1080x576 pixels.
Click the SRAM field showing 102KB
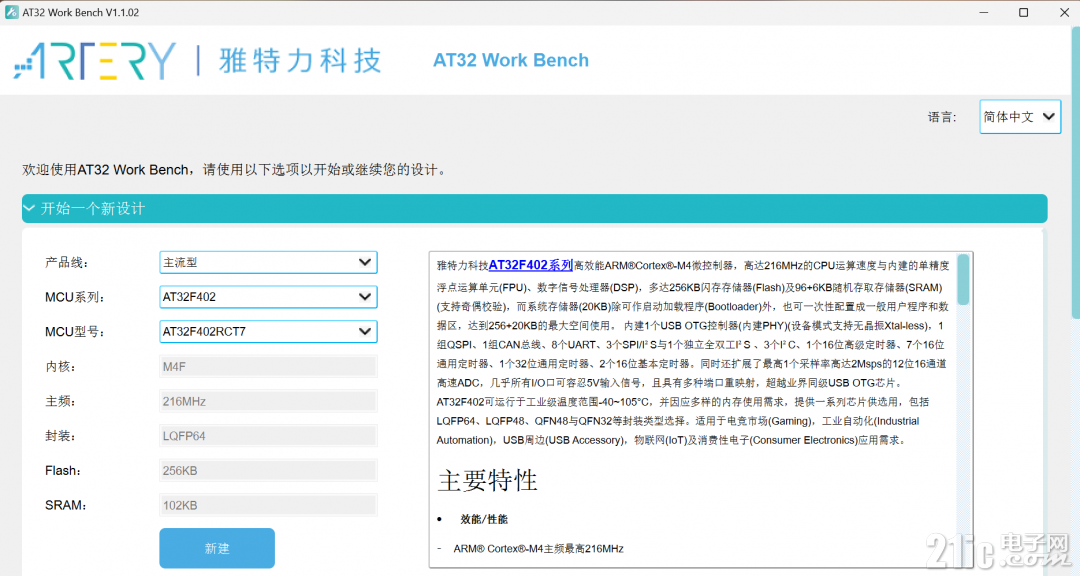[268, 505]
